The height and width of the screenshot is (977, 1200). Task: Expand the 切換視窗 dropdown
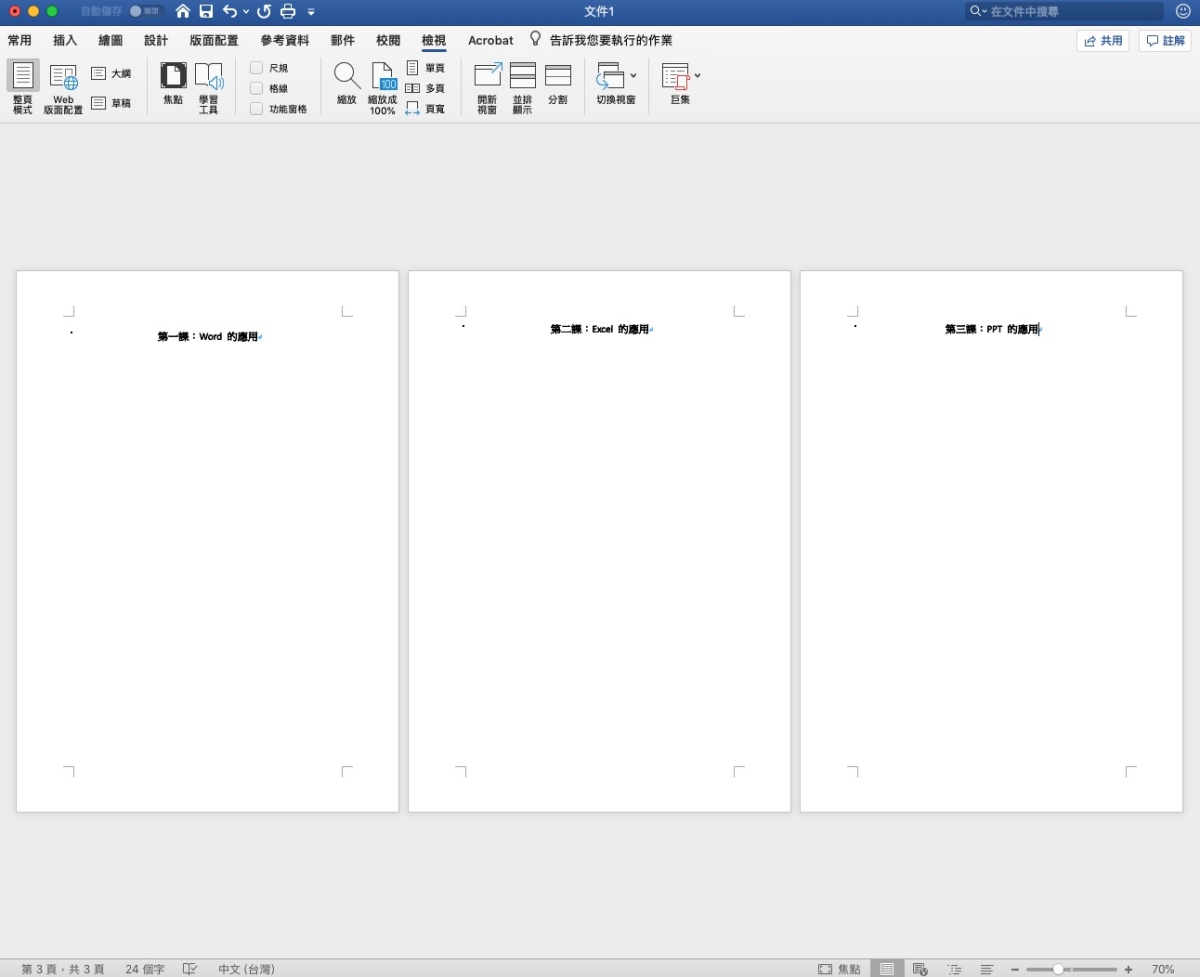pyautogui.click(x=633, y=76)
